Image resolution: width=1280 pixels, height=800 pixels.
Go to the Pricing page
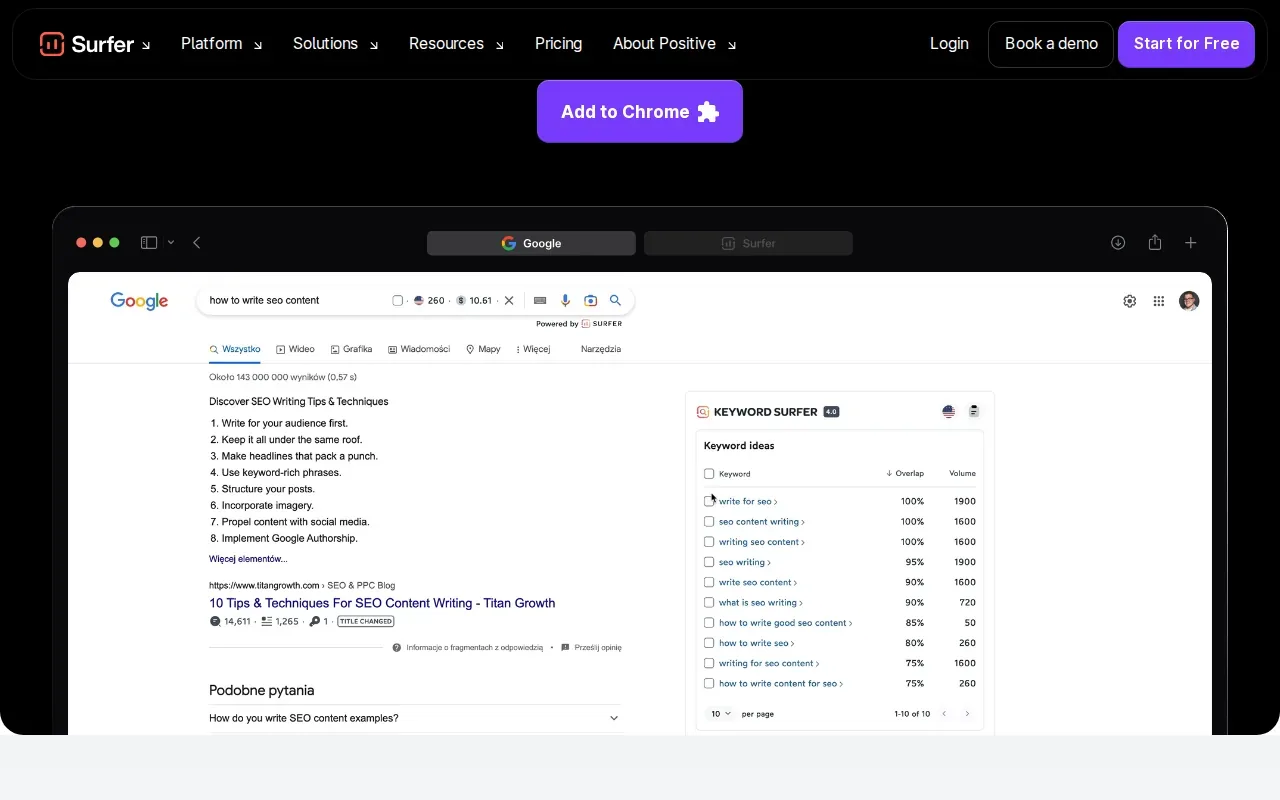(558, 44)
